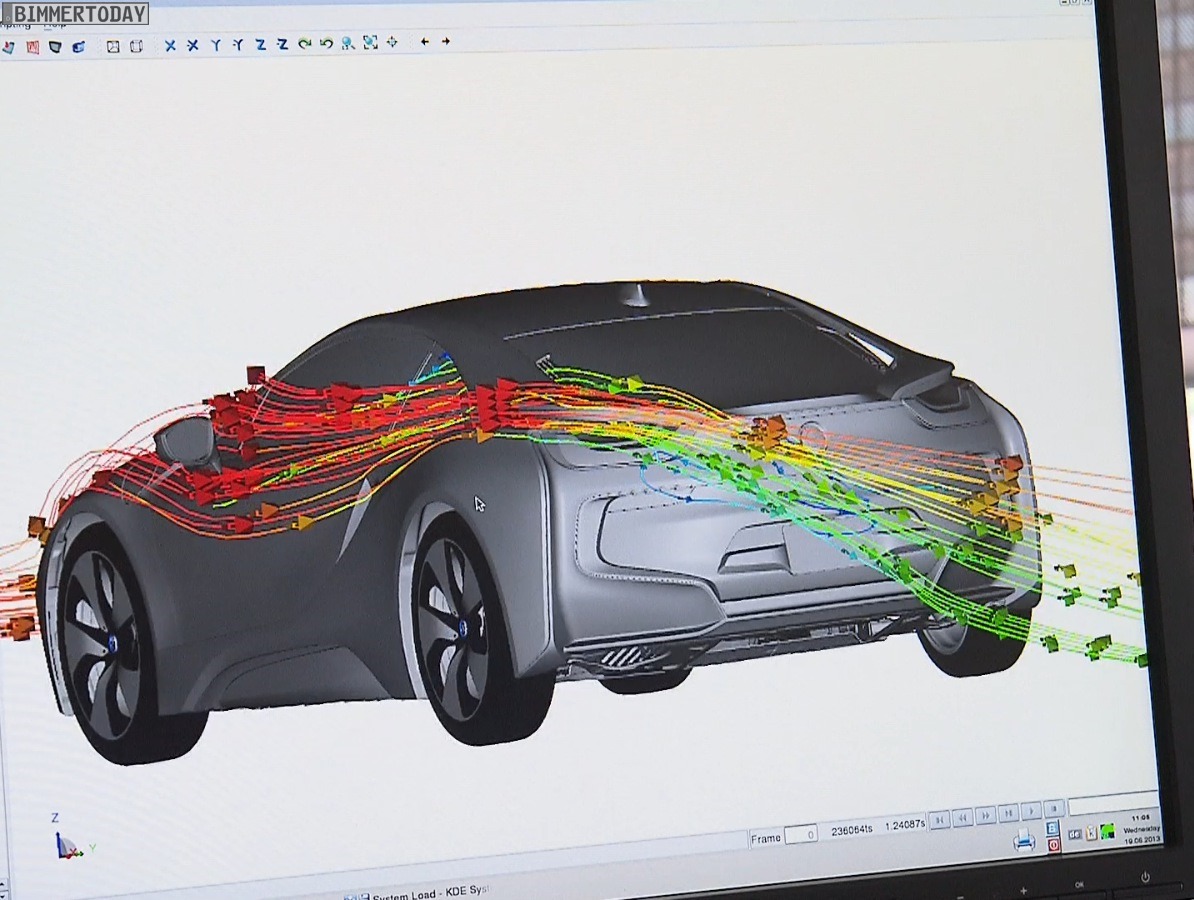
Task: Click the previous view left arrow
Action: click(x=425, y=42)
